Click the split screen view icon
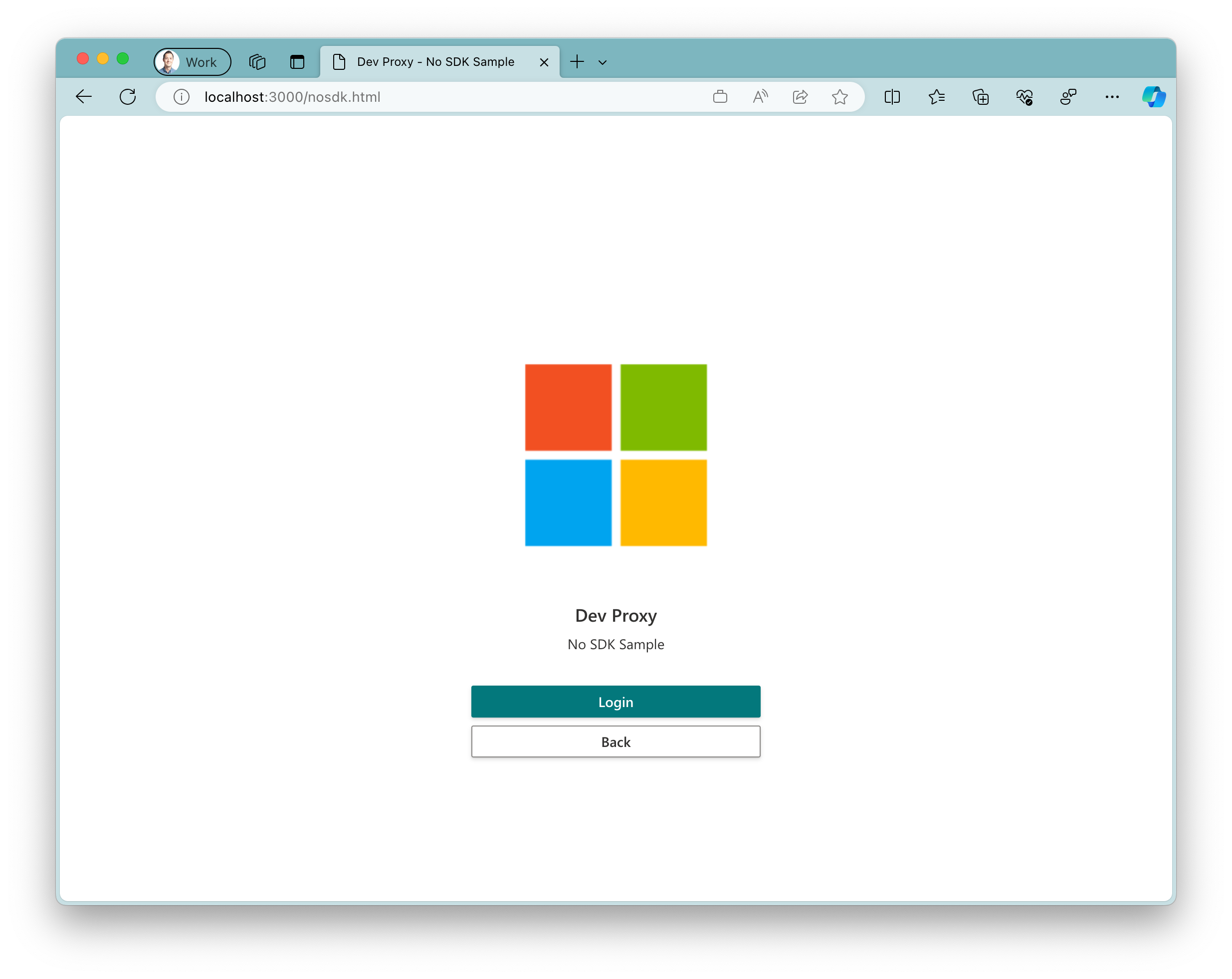 pos(893,96)
